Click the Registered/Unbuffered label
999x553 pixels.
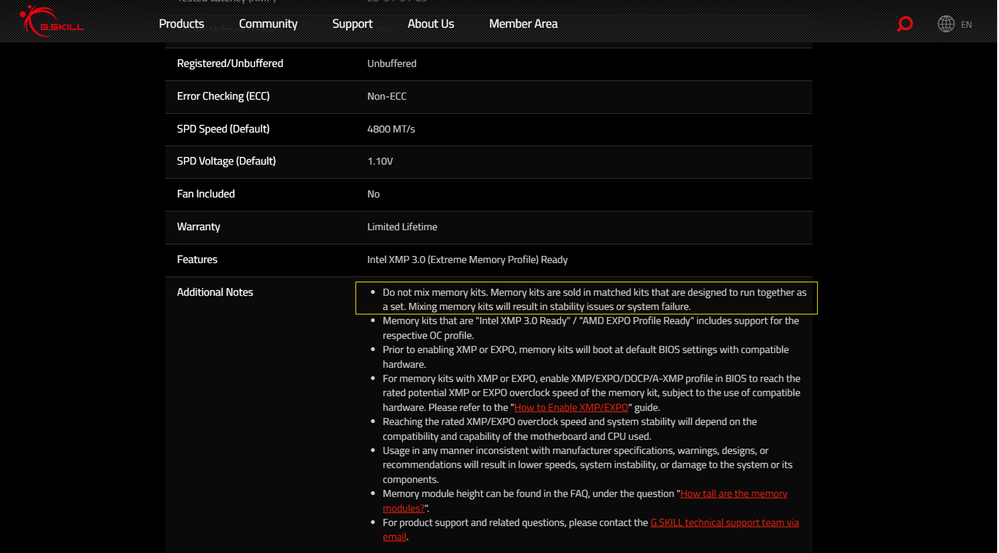click(230, 64)
